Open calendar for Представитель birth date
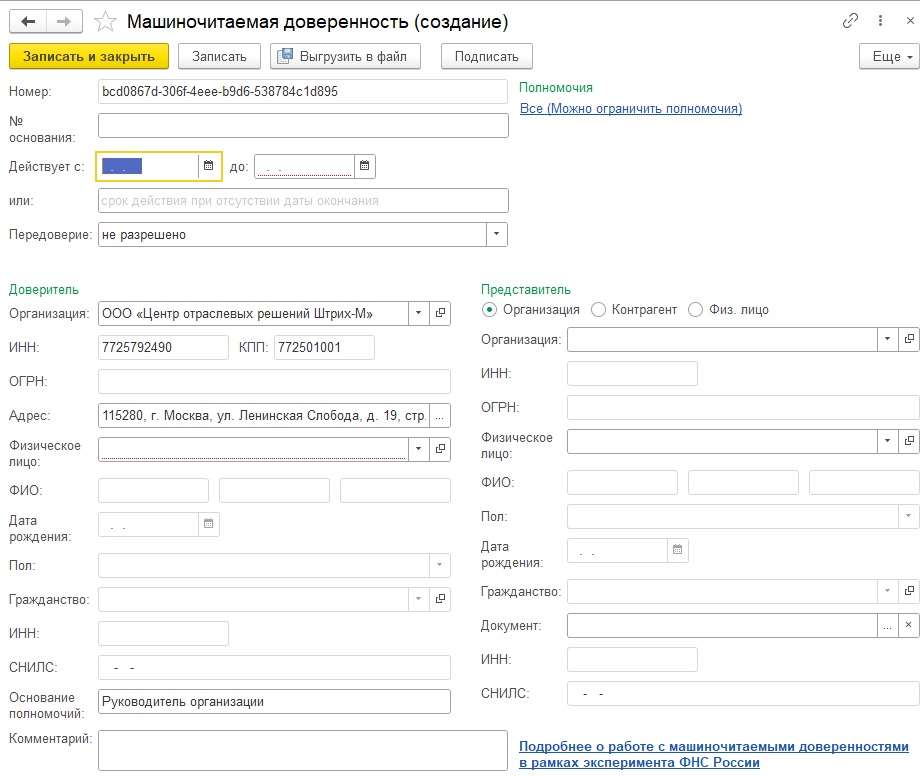Viewport: 920px width, 777px height. 678,550
